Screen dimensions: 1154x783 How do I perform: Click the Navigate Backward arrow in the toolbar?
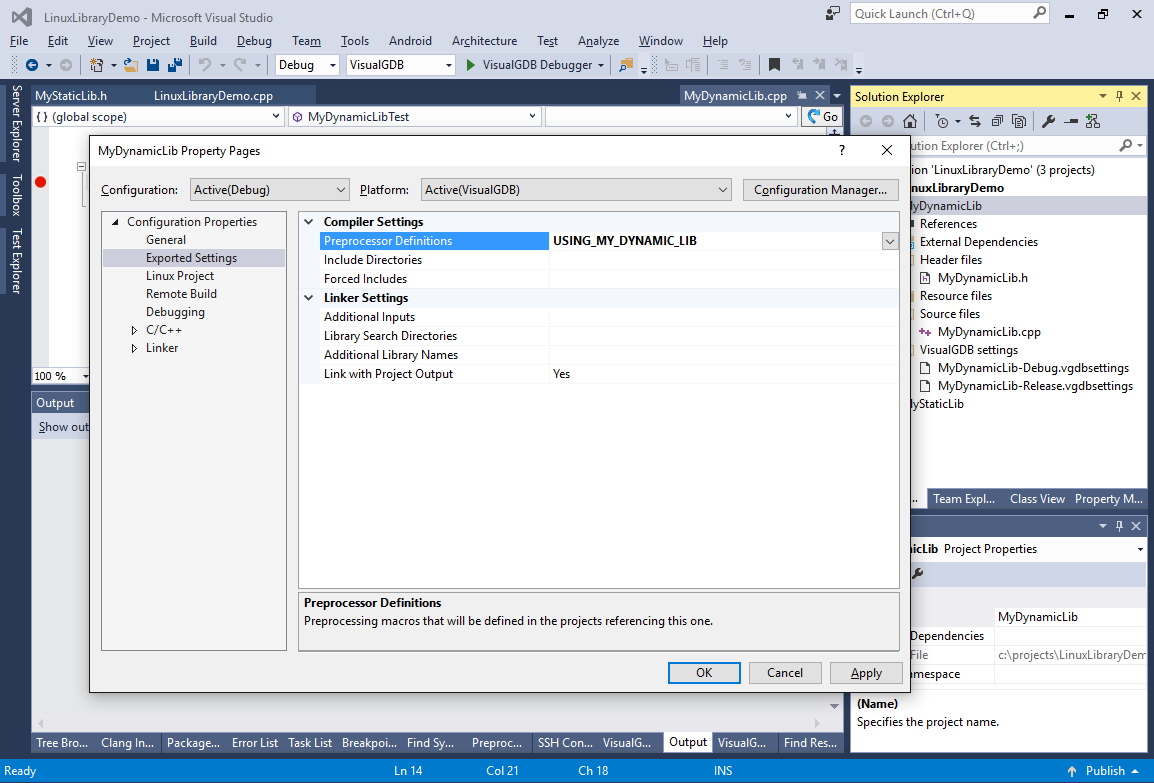pyautogui.click(x=32, y=65)
